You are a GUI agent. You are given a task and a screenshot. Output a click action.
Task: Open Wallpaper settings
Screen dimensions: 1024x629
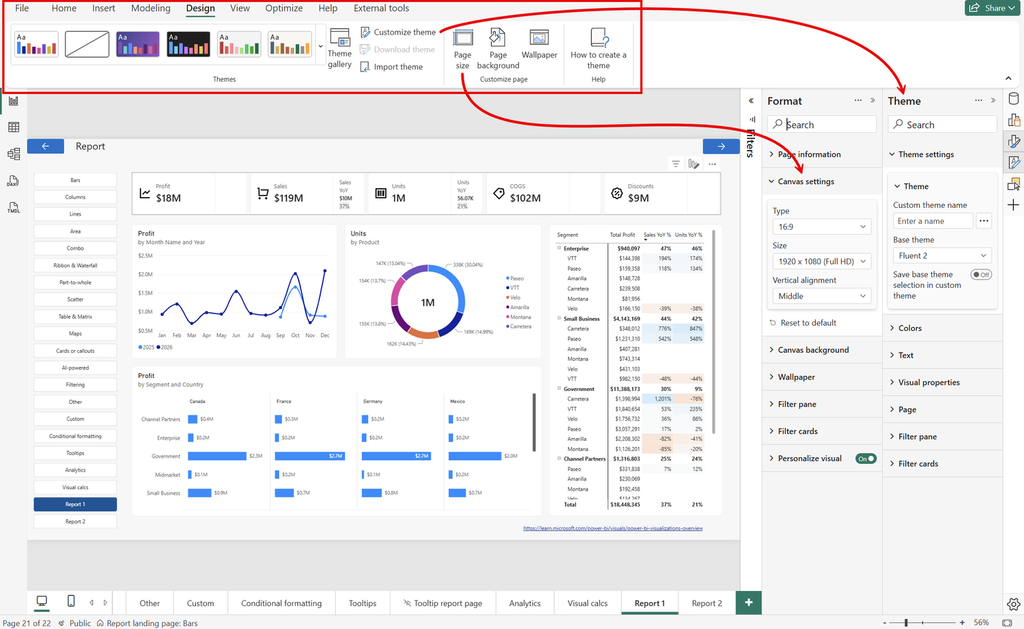click(x=539, y=44)
